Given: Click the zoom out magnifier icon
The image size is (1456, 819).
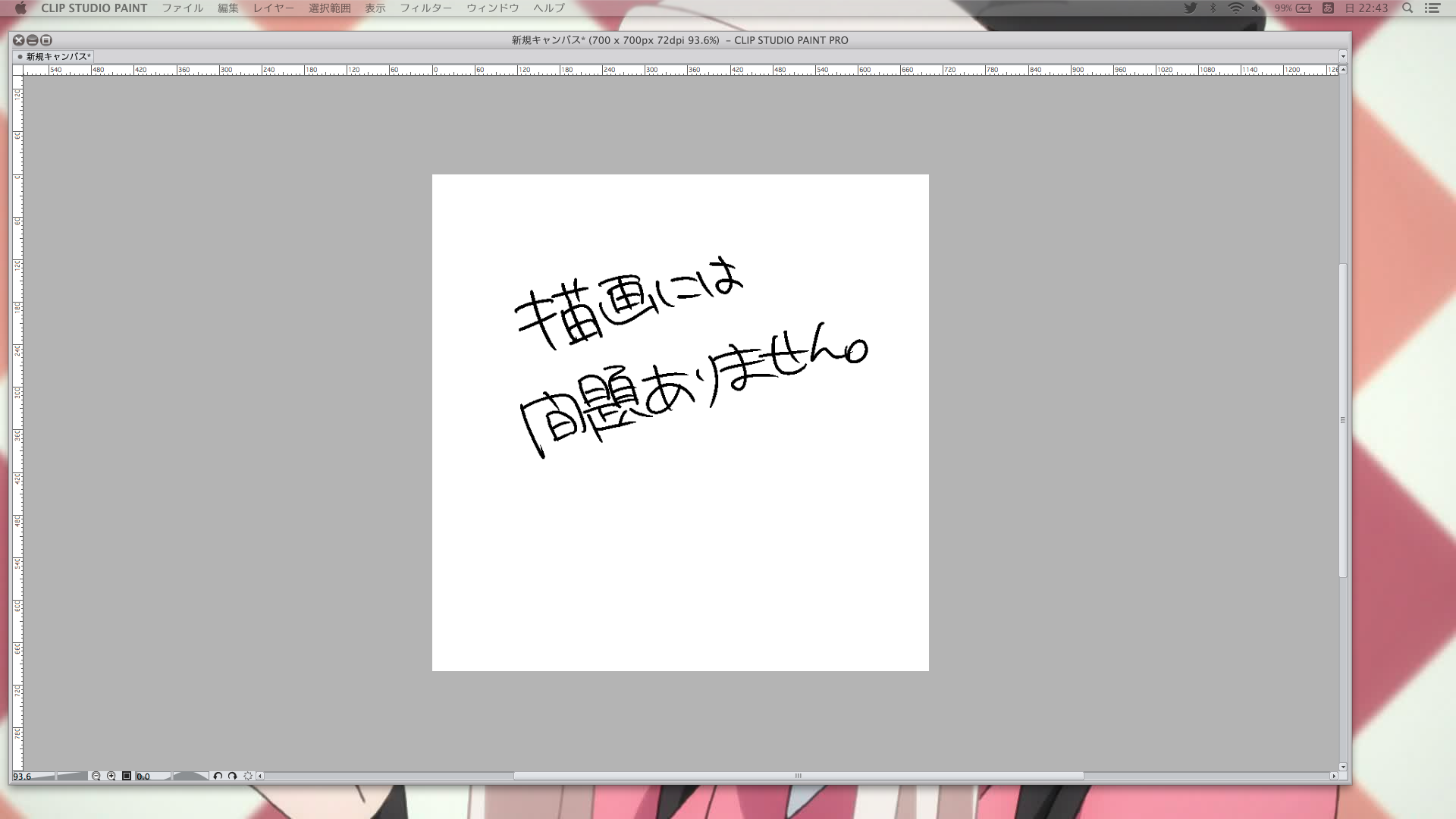Looking at the screenshot, I should click(x=96, y=776).
